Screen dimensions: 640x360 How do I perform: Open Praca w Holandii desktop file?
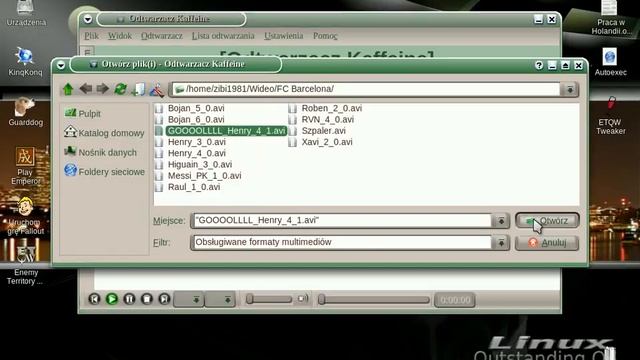click(x=610, y=17)
